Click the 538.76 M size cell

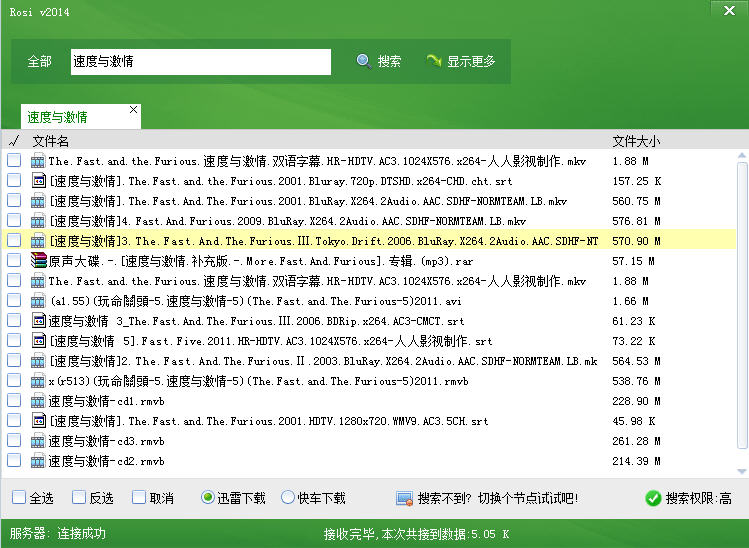coord(636,381)
